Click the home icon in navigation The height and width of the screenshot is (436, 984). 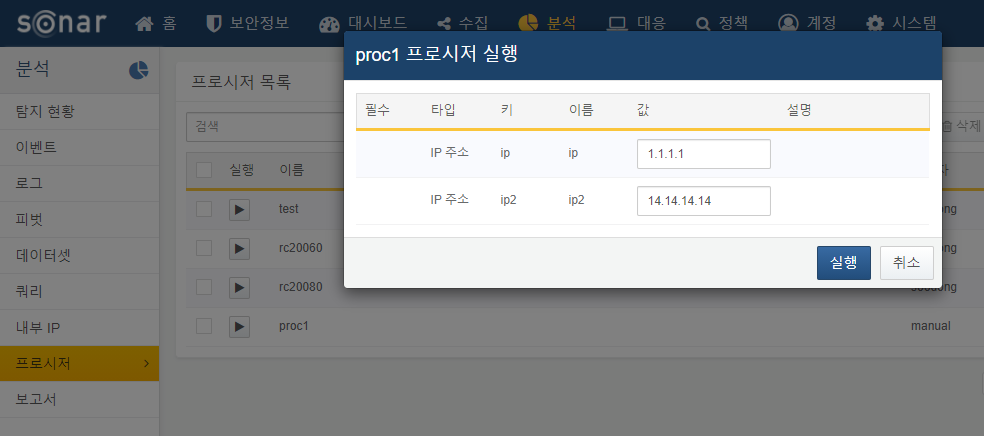tap(144, 24)
